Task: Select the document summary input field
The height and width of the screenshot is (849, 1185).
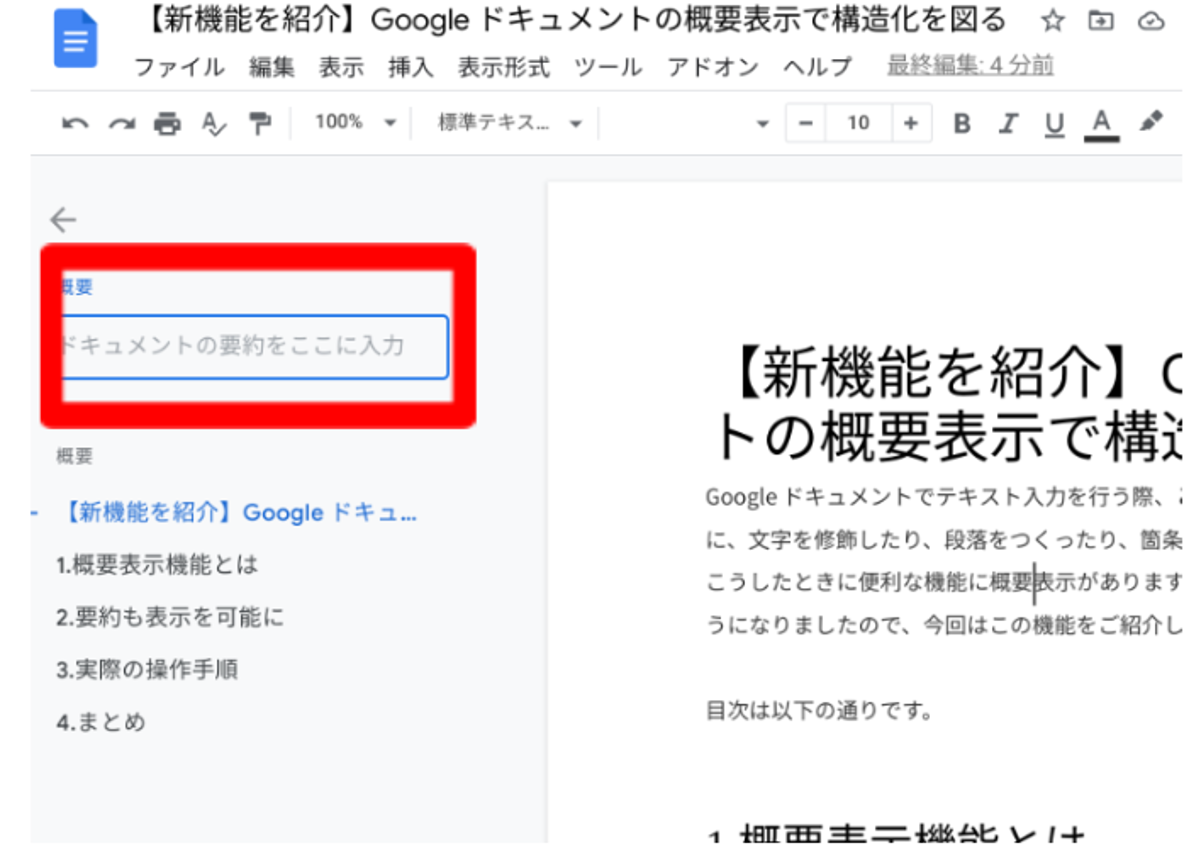Action: (256, 347)
